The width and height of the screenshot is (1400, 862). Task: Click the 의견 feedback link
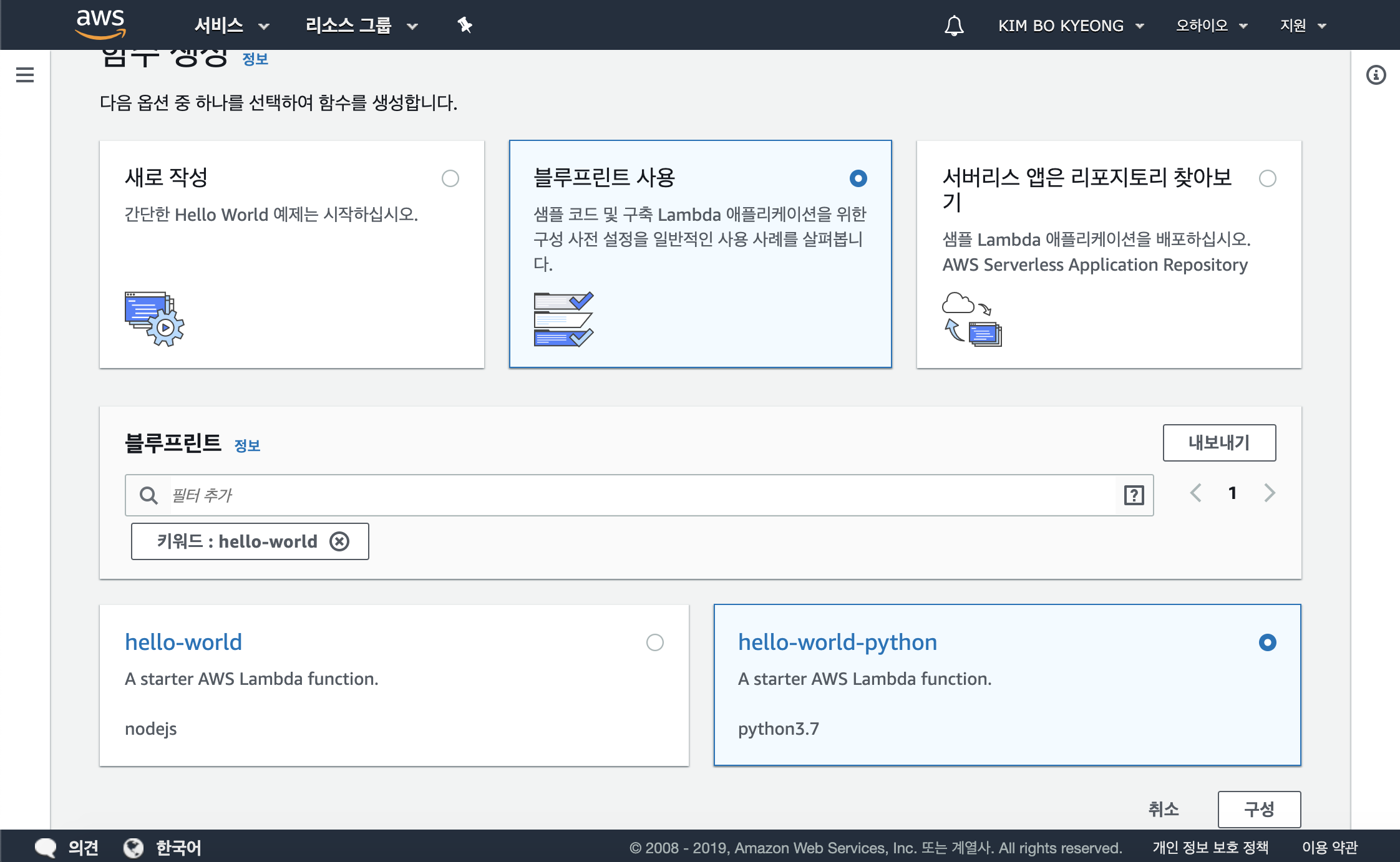[83, 848]
